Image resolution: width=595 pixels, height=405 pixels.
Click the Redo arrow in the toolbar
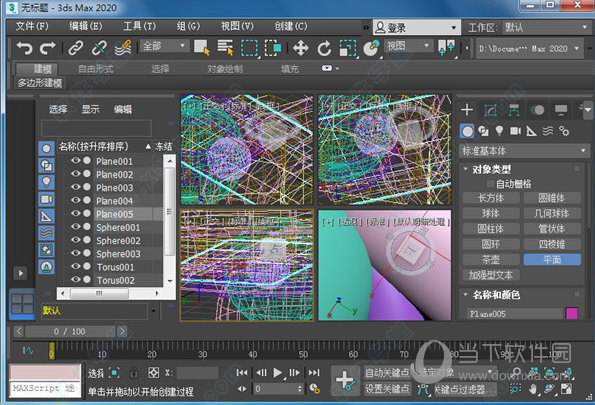(x=48, y=48)
